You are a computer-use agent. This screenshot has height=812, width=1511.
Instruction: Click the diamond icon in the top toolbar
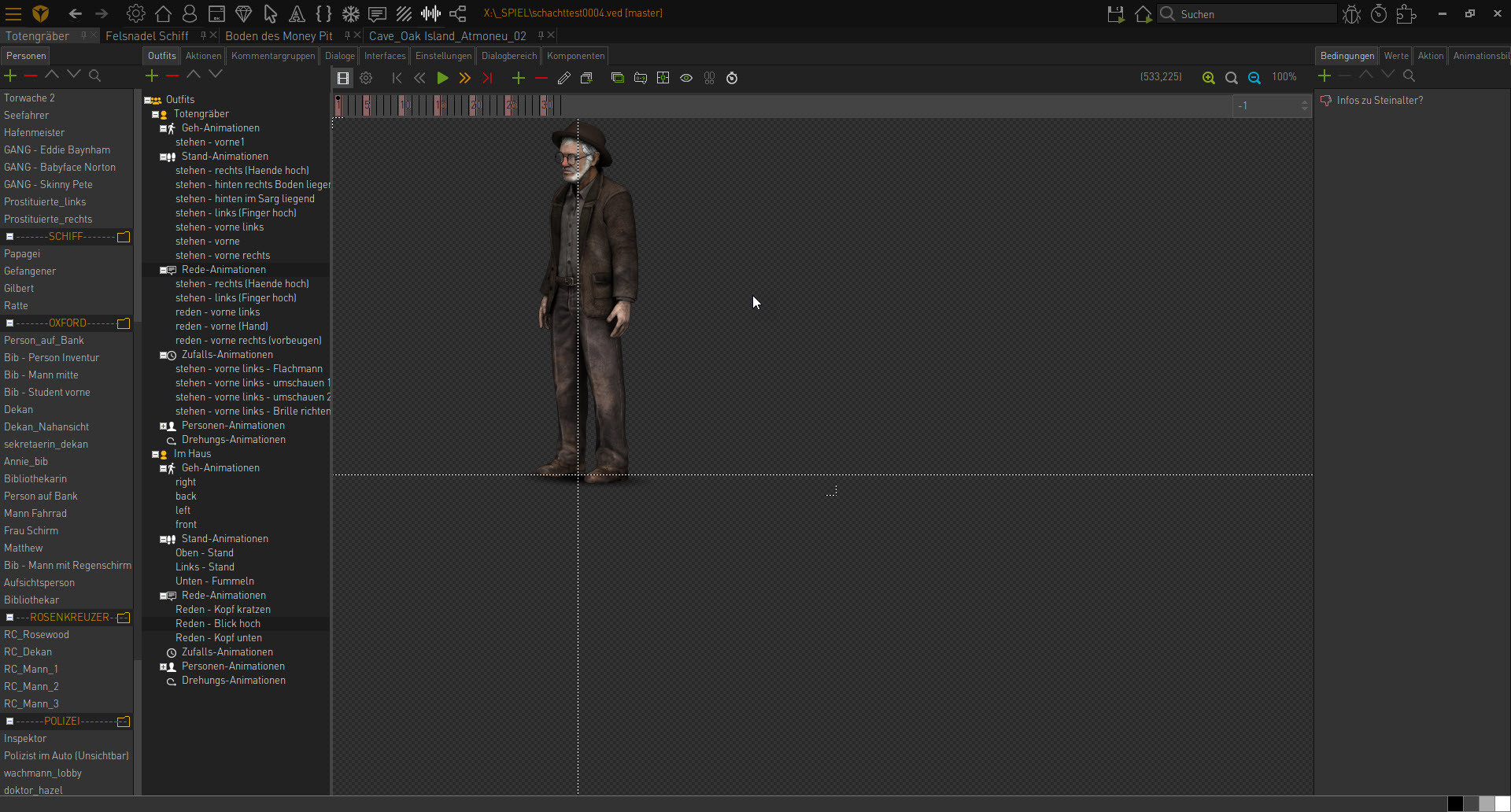pos(244,13)
